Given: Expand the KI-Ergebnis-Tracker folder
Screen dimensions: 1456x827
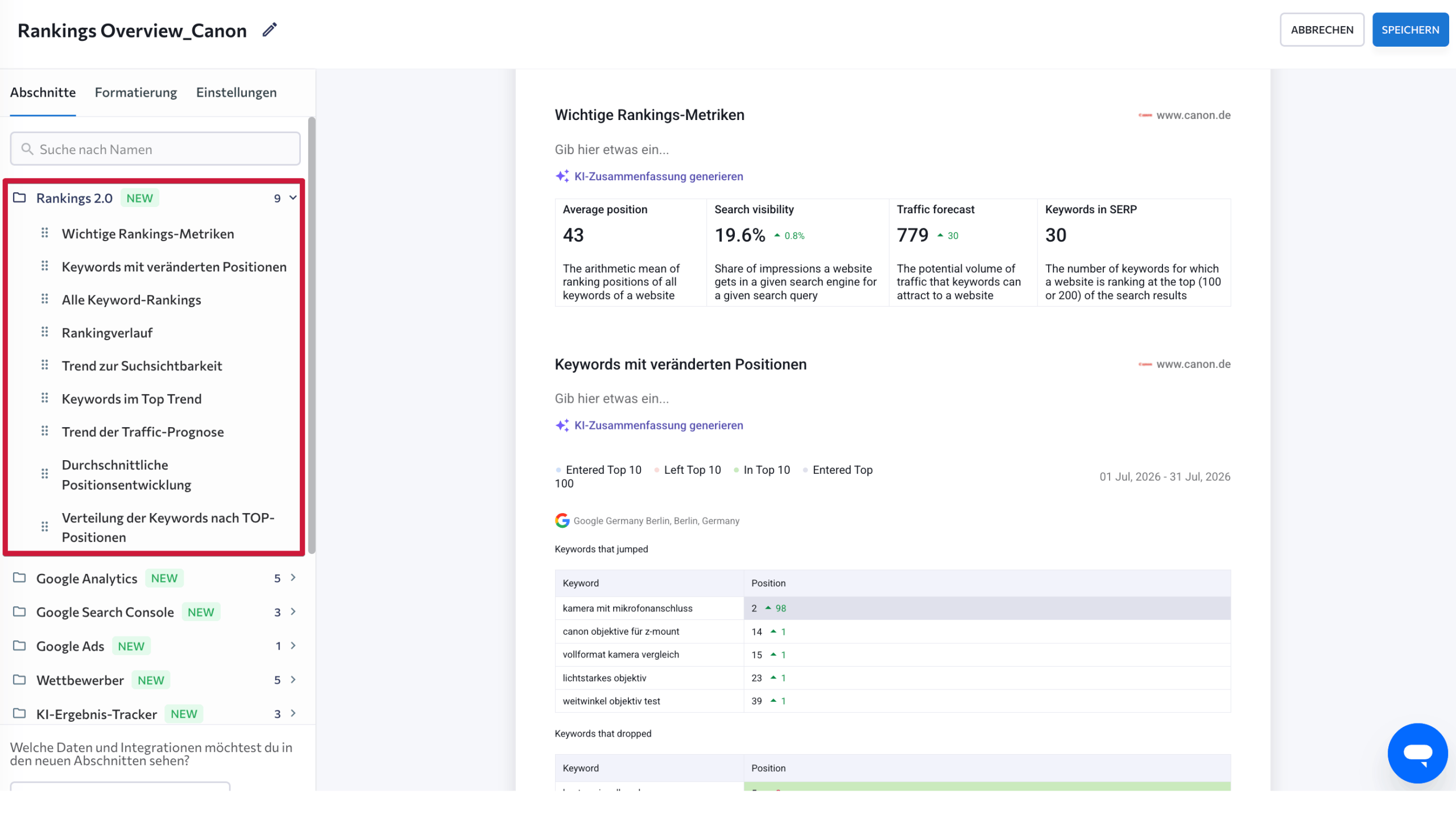Looking at the screenshot, I should [293, 714].
